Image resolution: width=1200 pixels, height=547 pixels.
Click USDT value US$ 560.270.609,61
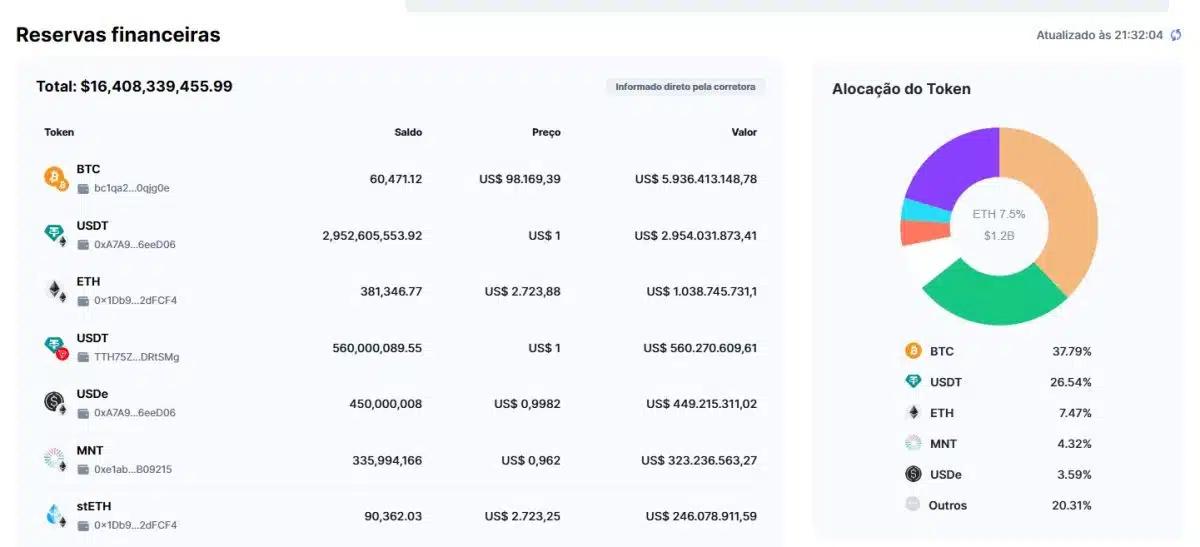[x=700, y=348]
